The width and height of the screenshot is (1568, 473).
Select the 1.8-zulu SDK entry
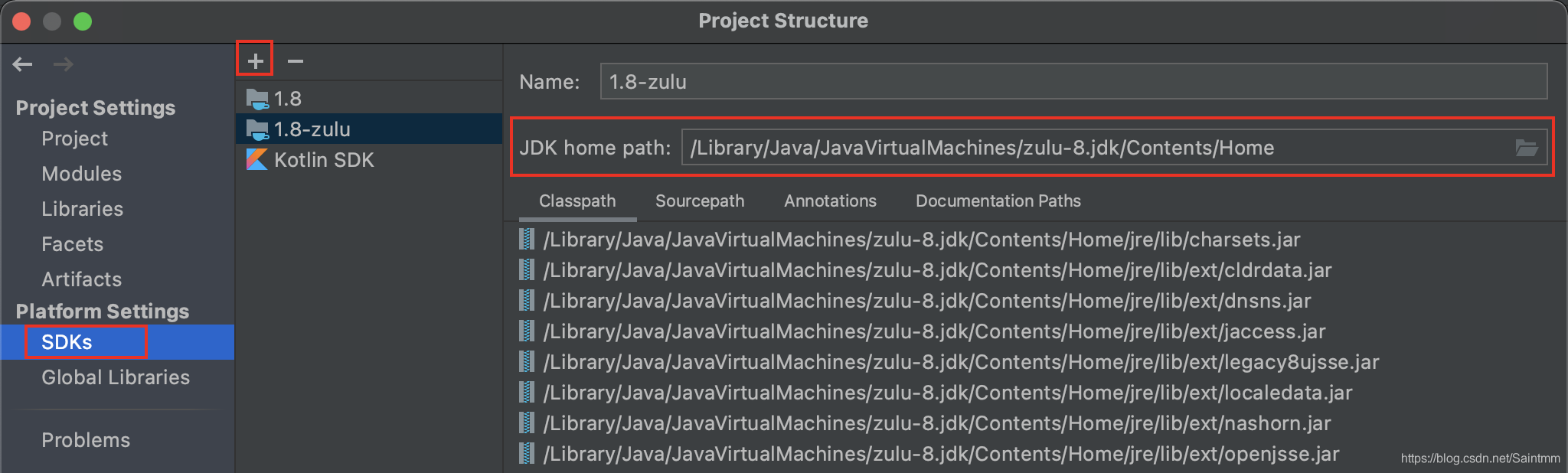tap(312, 129)
